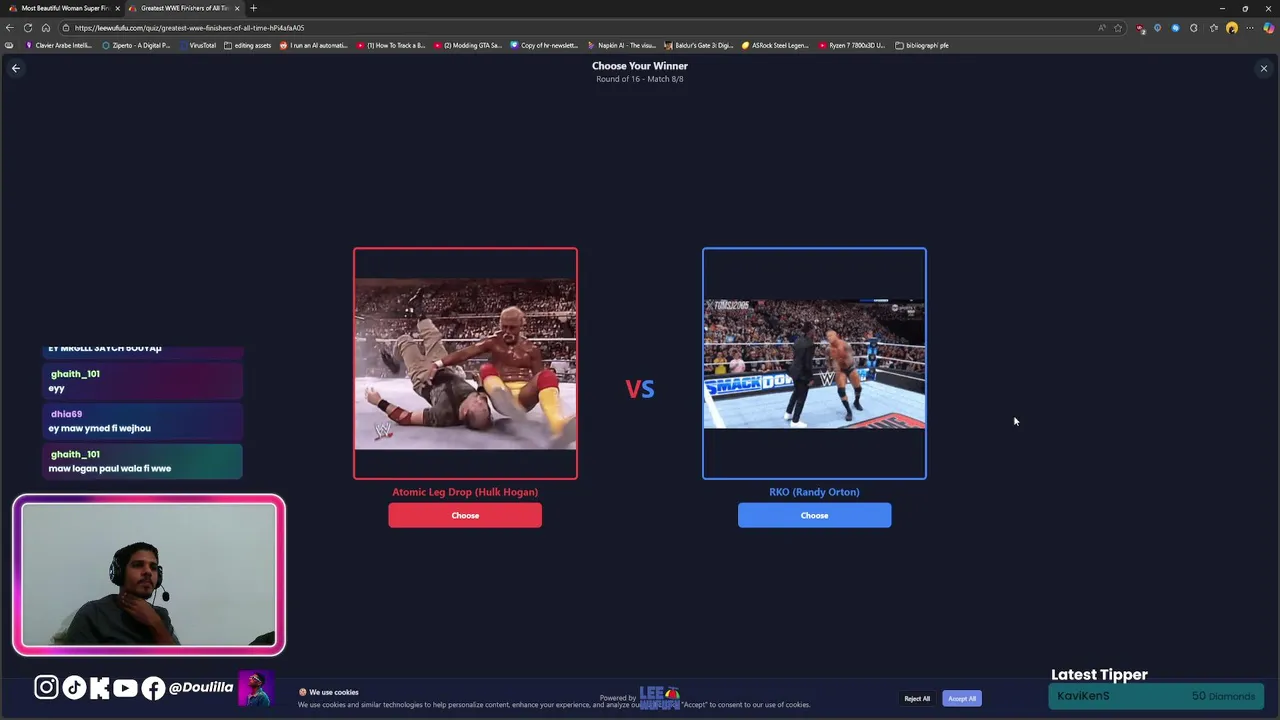Open Clavier Arabe Intelli bookmark
This screenshot has width=1280, height=720.
click(59, 45)
